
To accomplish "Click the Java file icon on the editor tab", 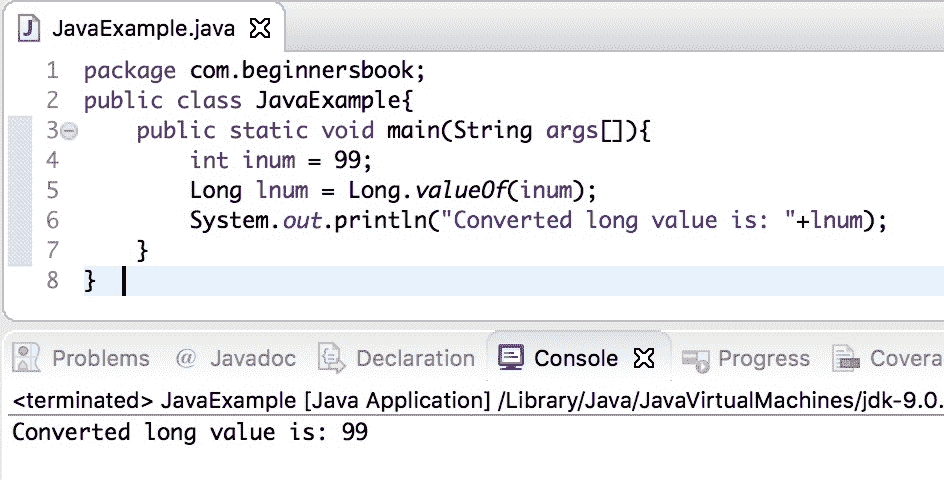I will tap(30, 28).
